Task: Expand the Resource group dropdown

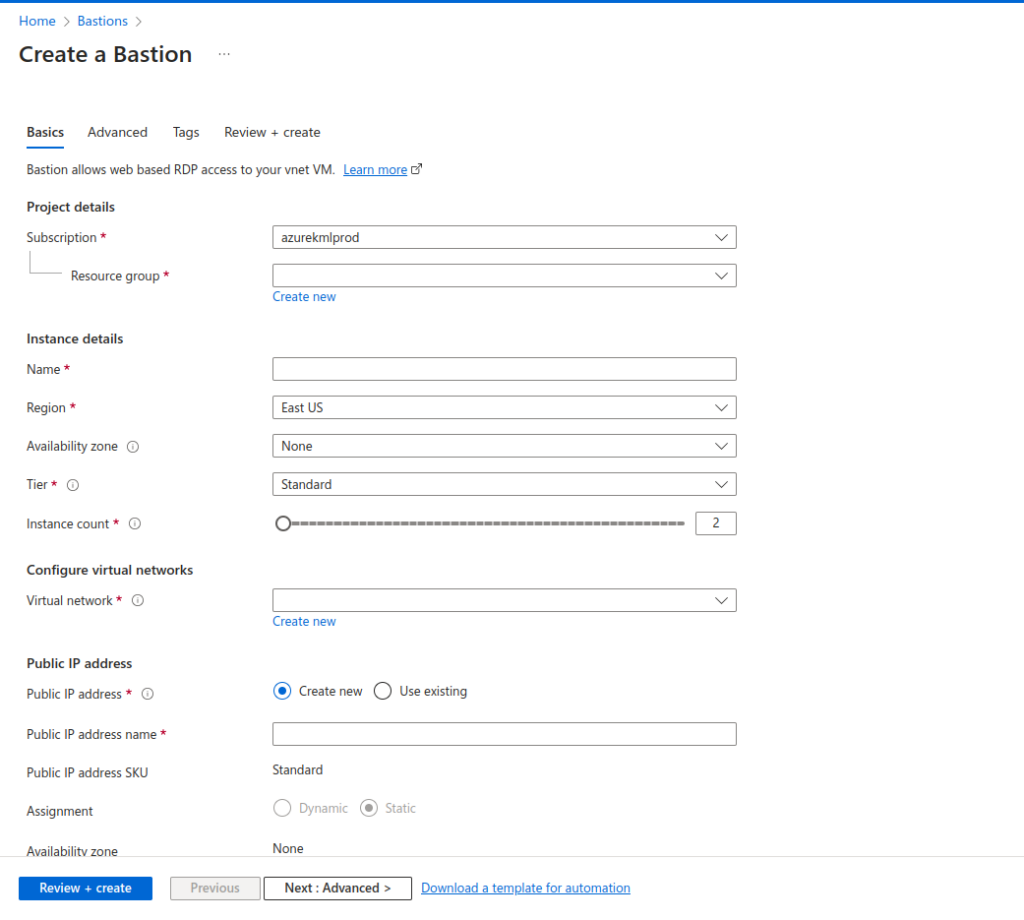Action: click(x=504, y=275)
